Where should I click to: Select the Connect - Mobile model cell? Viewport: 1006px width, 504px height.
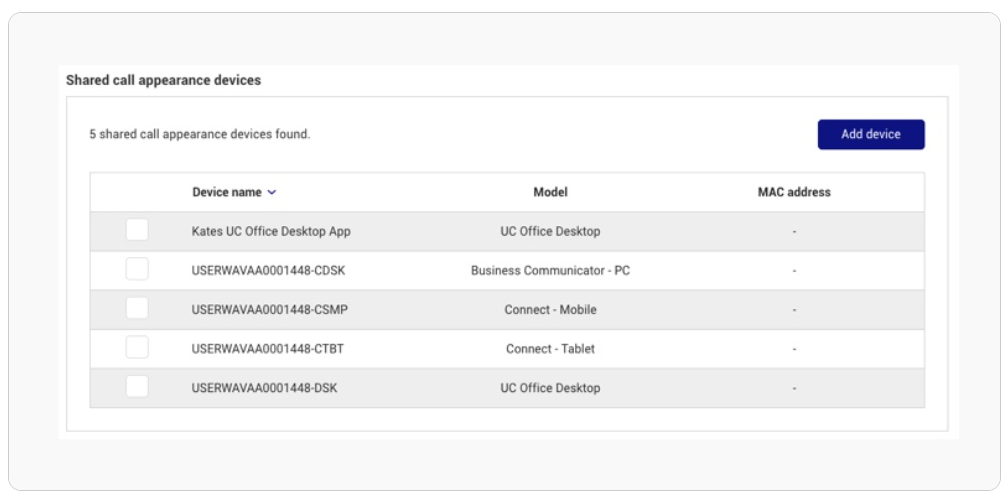550,310
